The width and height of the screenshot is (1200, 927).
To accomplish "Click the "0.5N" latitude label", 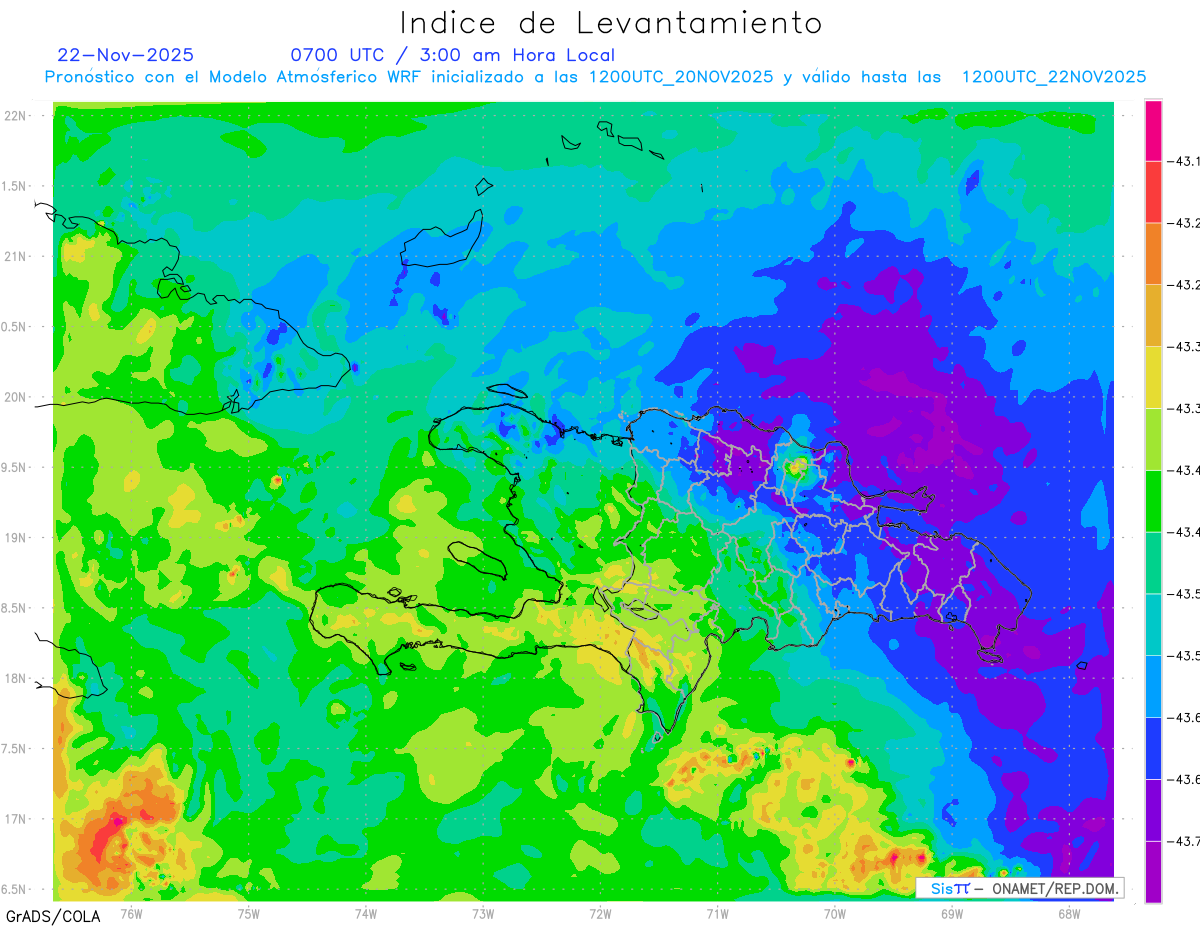I will [14, 327].
